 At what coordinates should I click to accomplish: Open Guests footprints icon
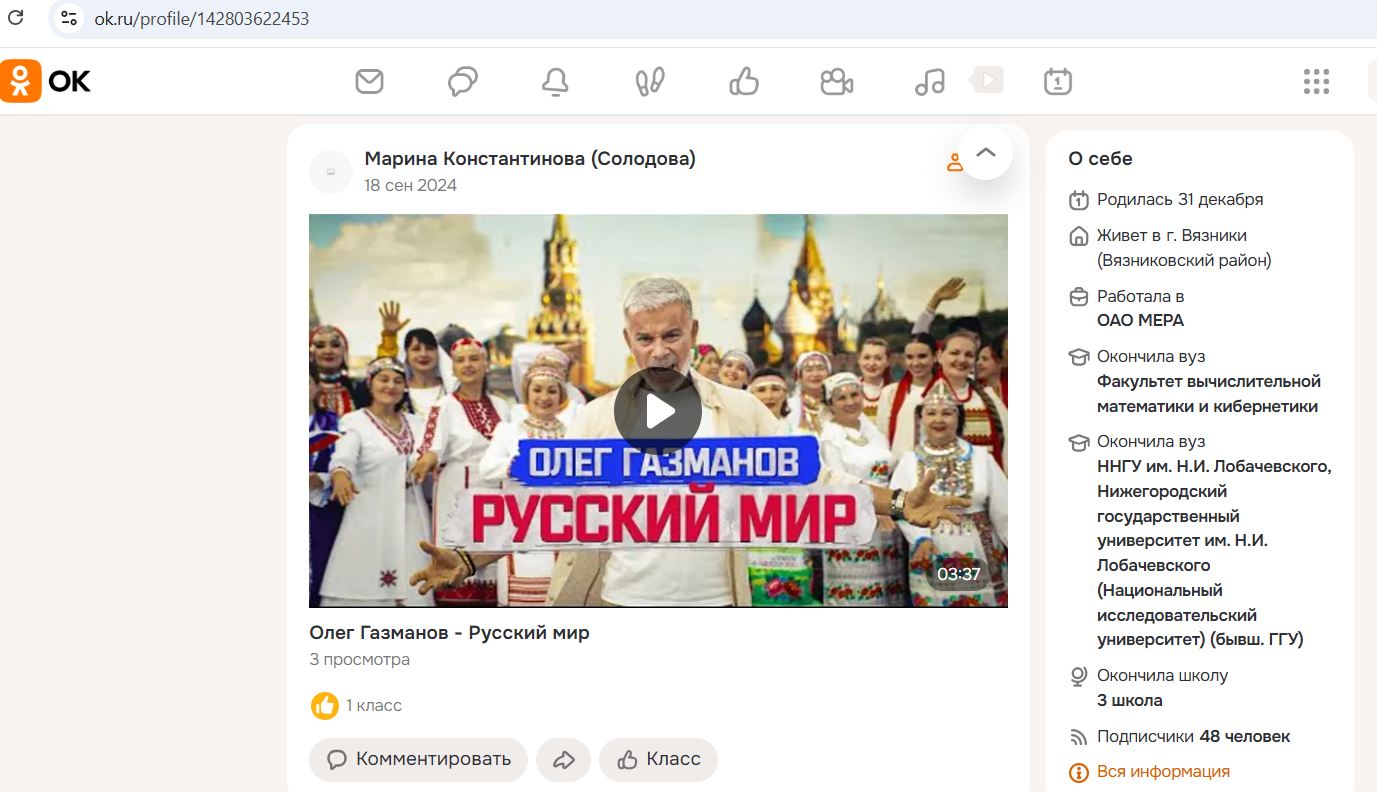(x=650, y=82)
